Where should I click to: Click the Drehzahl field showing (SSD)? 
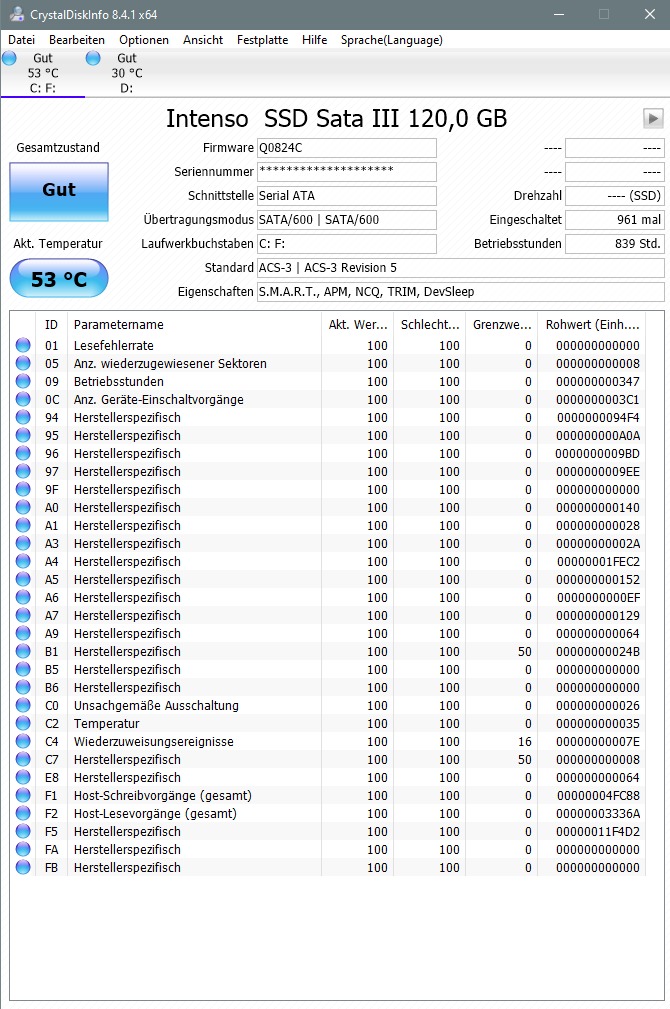pos(615,196)
